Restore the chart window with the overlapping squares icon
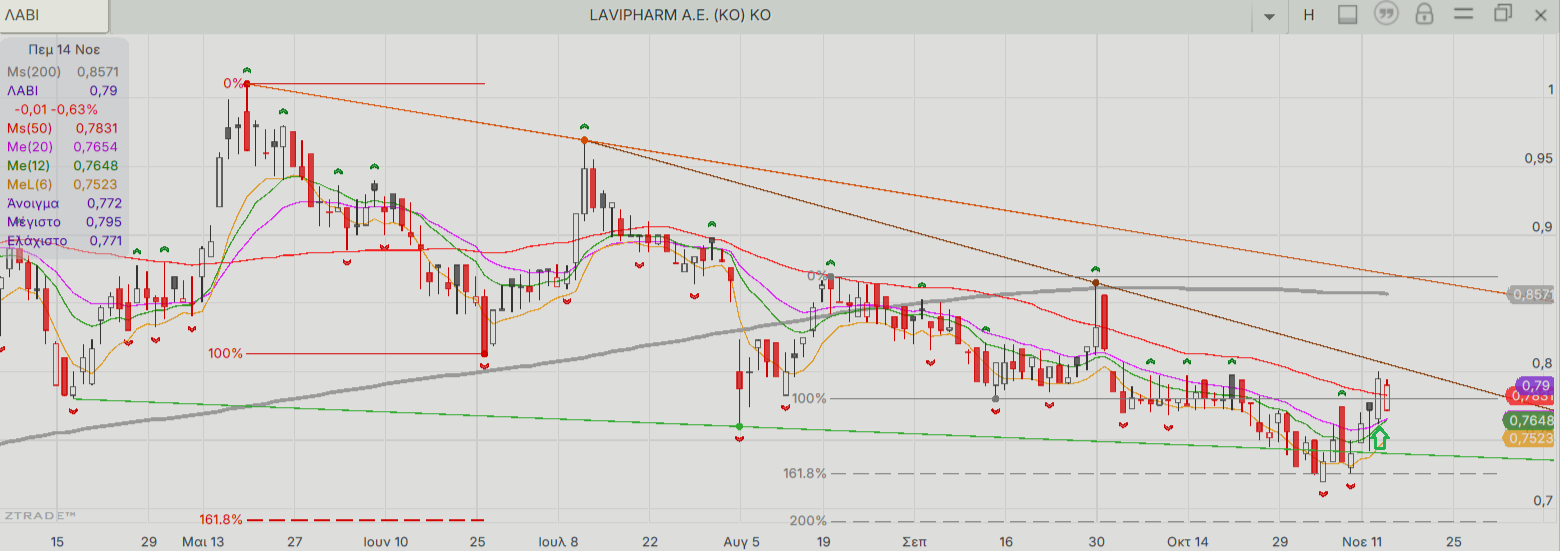Image resolution: width=1560 pixels, height=551 pixels. point(1503,13)
